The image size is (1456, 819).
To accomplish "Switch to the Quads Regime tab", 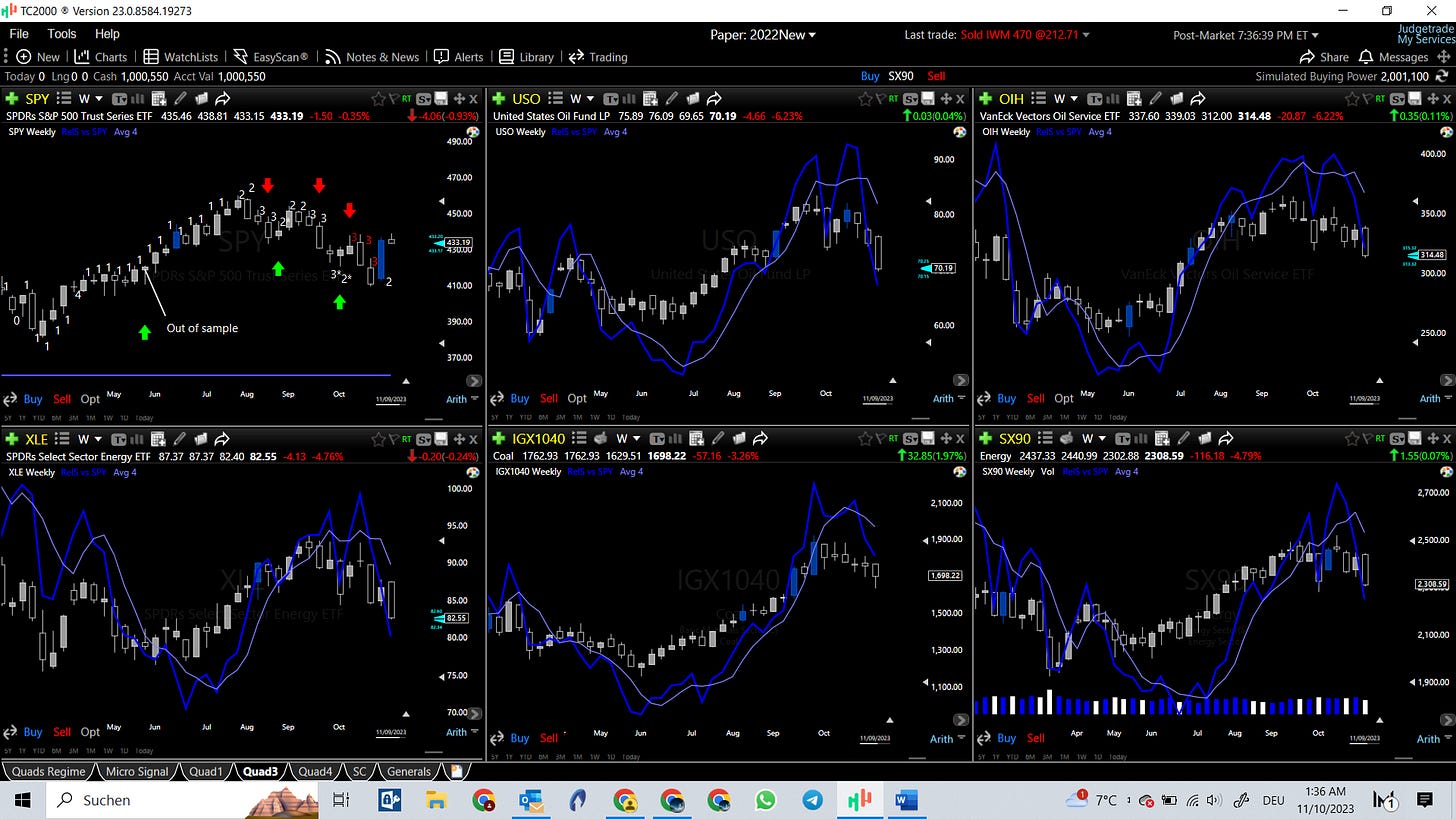I will pos(48,771).
